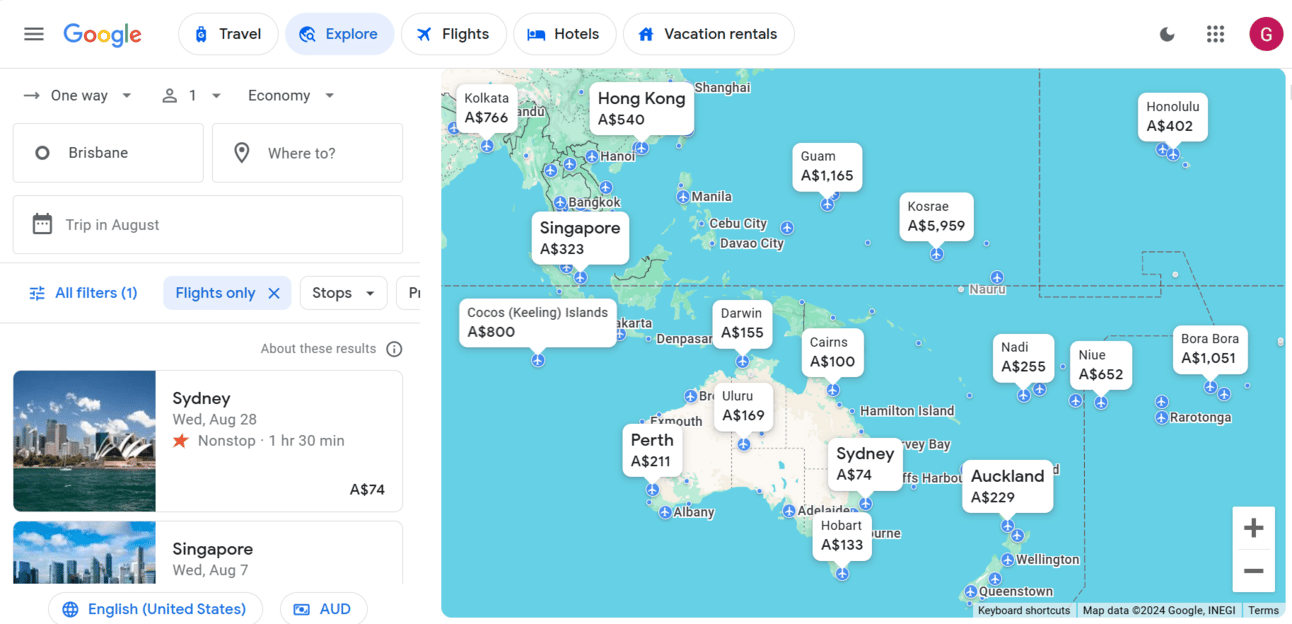Select Honolulu A$402 map label
This screenshot has width=1292, height=624.
[x=1172, y=117]
